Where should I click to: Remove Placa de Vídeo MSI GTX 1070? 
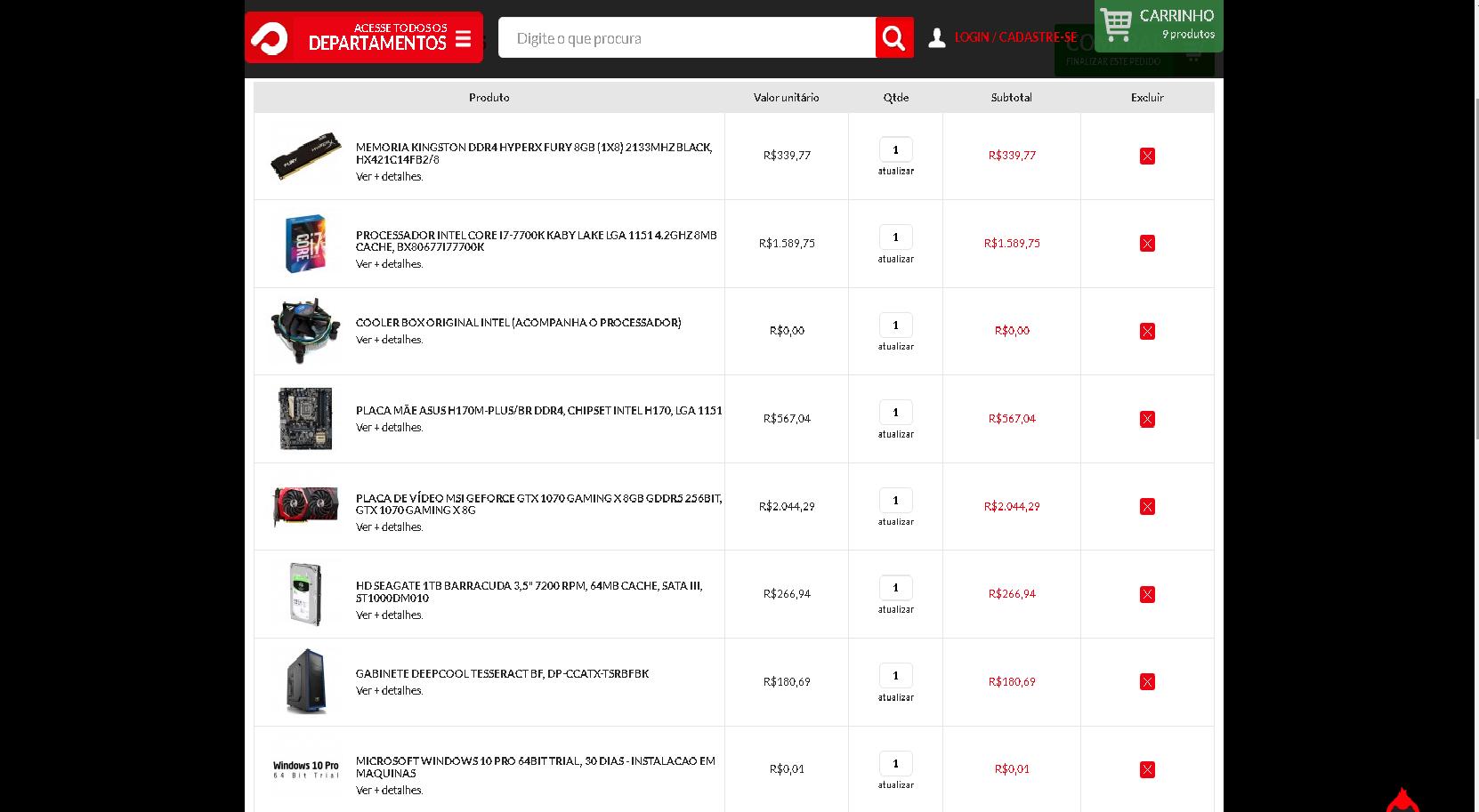pos(1147,506)
